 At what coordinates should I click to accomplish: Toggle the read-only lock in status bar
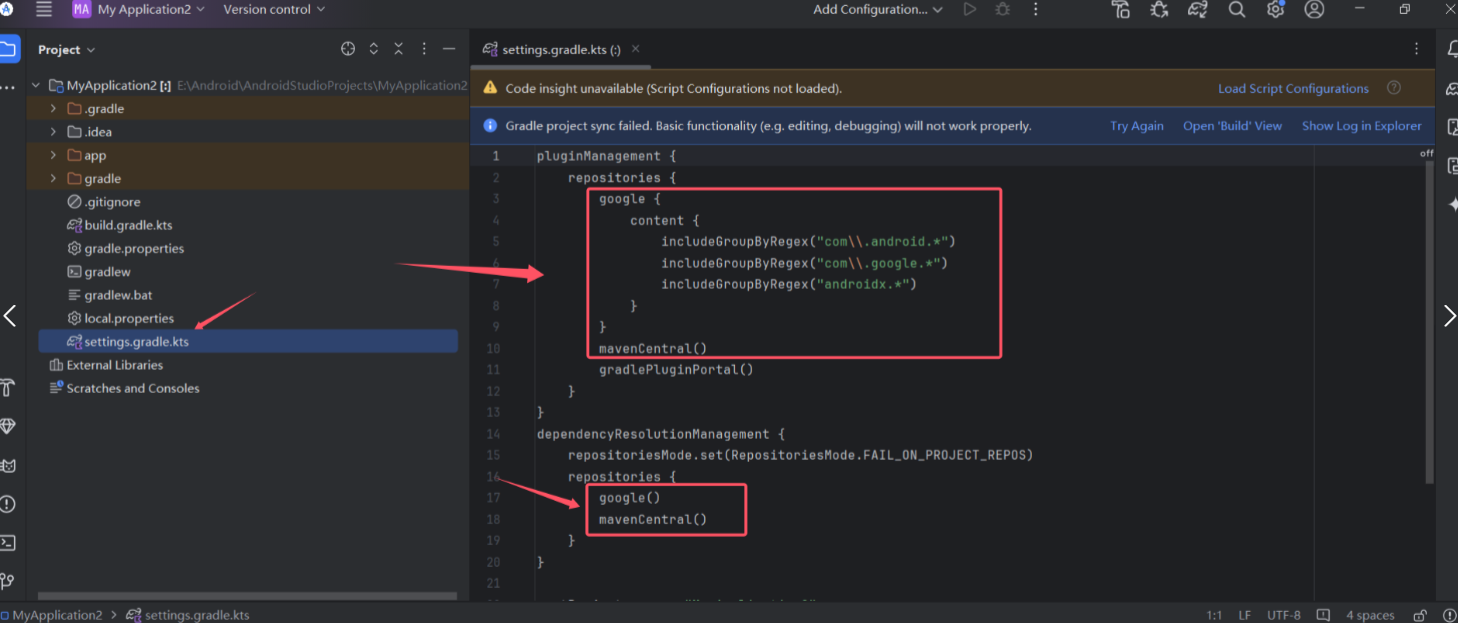1419,614
